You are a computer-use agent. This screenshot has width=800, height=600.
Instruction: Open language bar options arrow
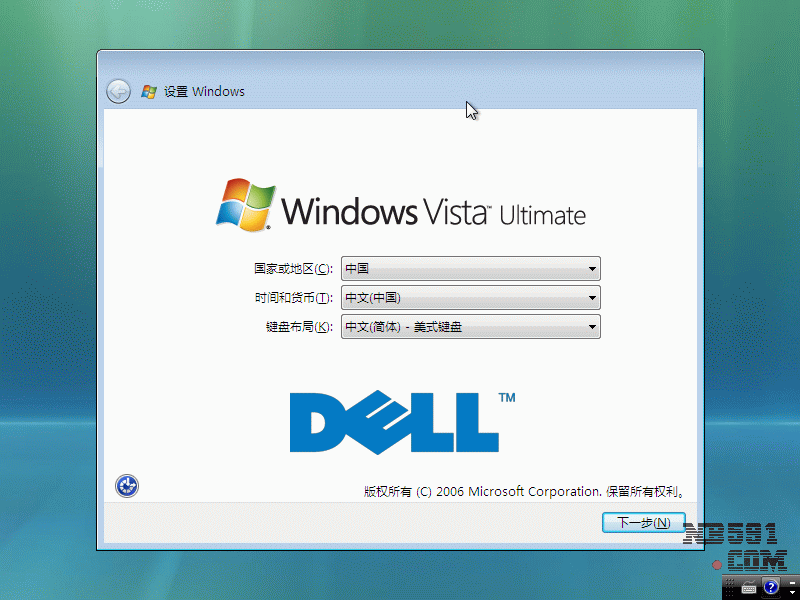point(792,592)
